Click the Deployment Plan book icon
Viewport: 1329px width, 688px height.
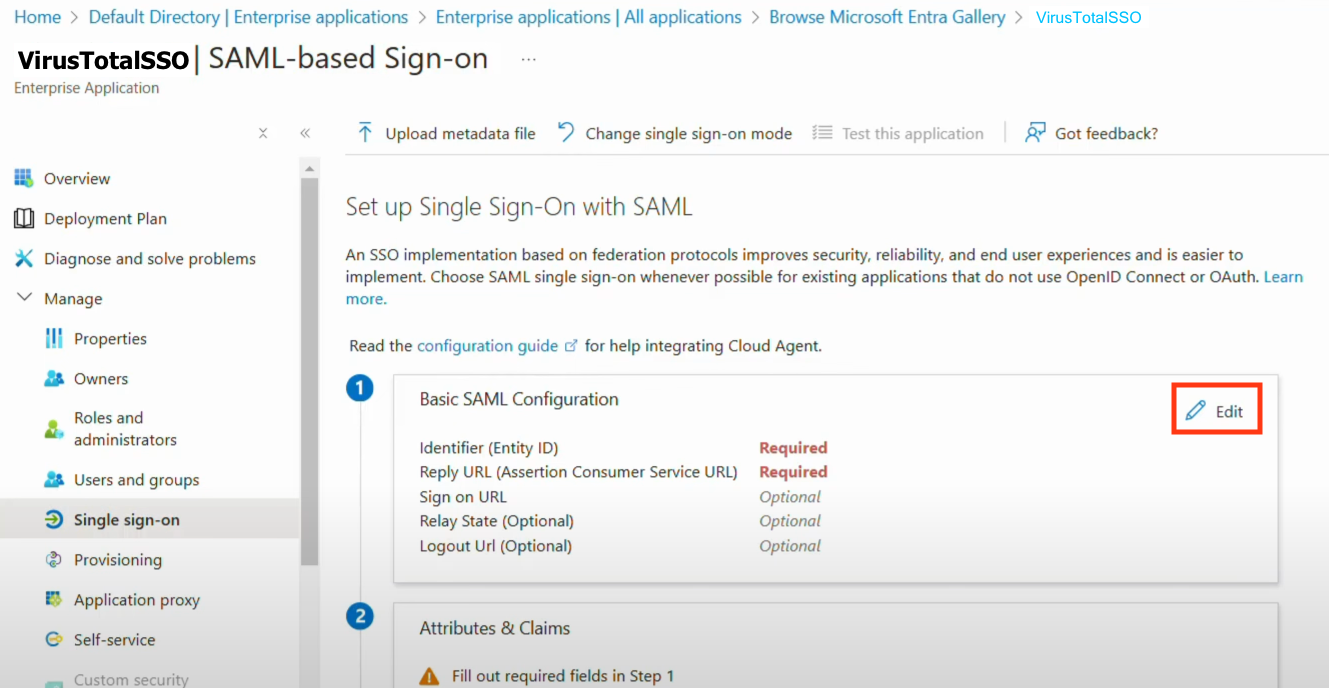(x=24, y=218)
